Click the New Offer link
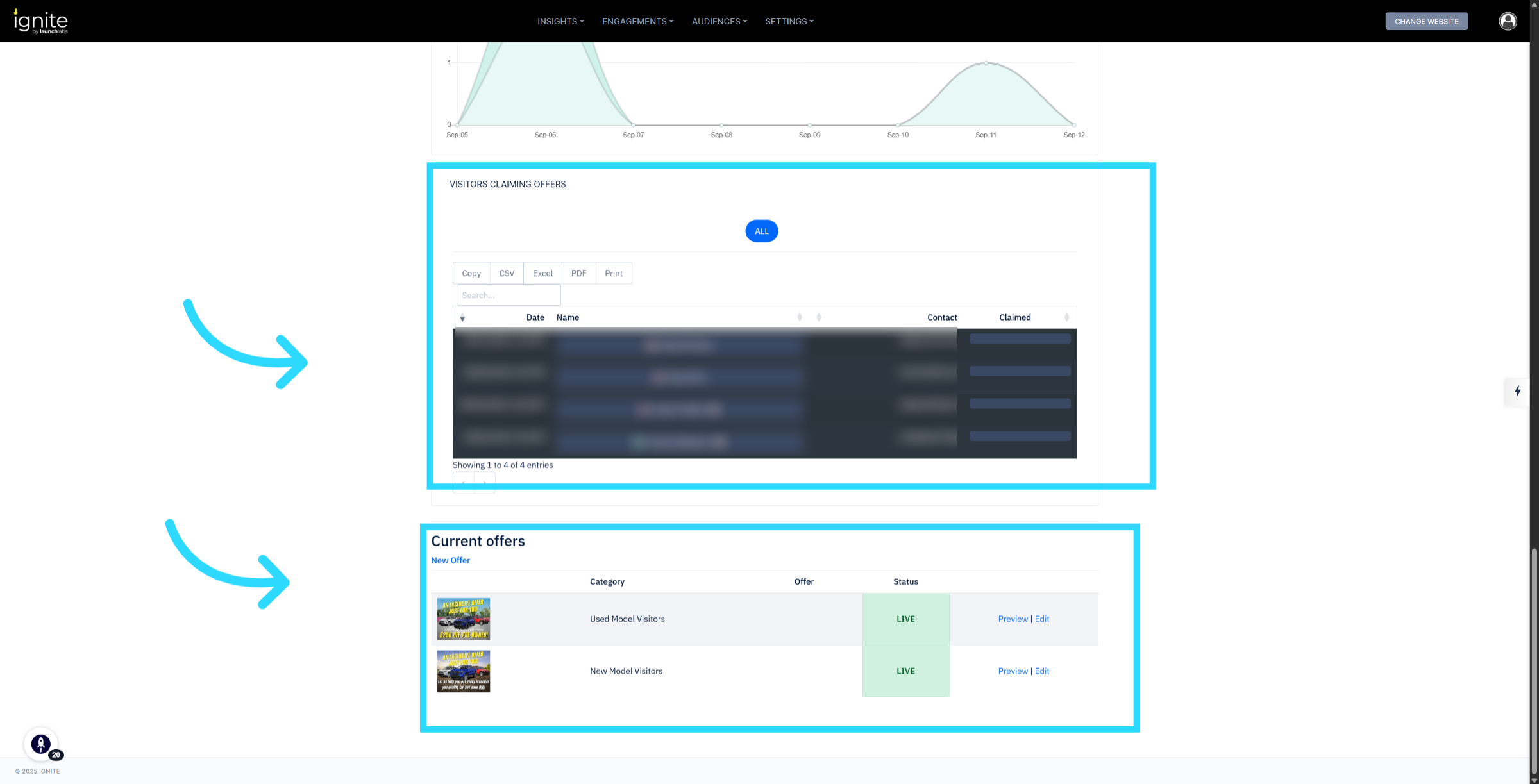Image resolution: width=1539 pixels, height=784 pixels. (450, 560)
